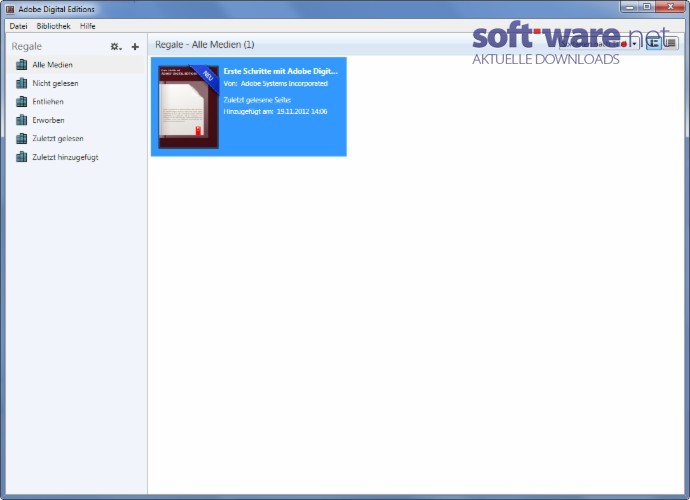Click the title Erste Schritte mit Adobe Digit...
Image resolution: width=690 pixels, height=500 pixels.
coord(280,71)
